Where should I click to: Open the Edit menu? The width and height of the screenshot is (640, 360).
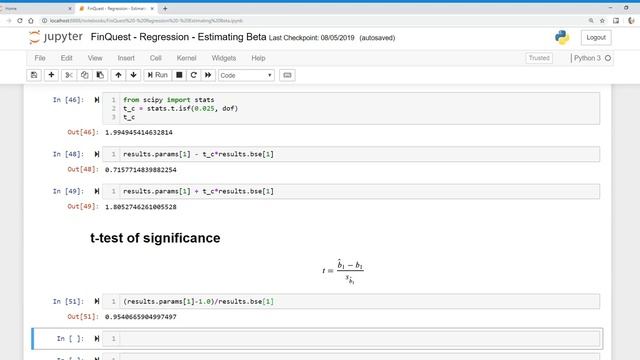[x=67, y=58]
